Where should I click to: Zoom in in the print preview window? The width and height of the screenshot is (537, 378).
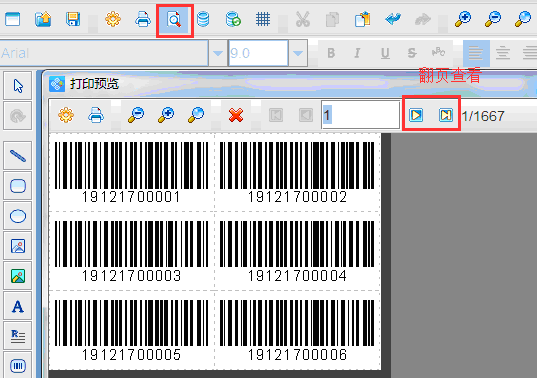tap(166, 115)
